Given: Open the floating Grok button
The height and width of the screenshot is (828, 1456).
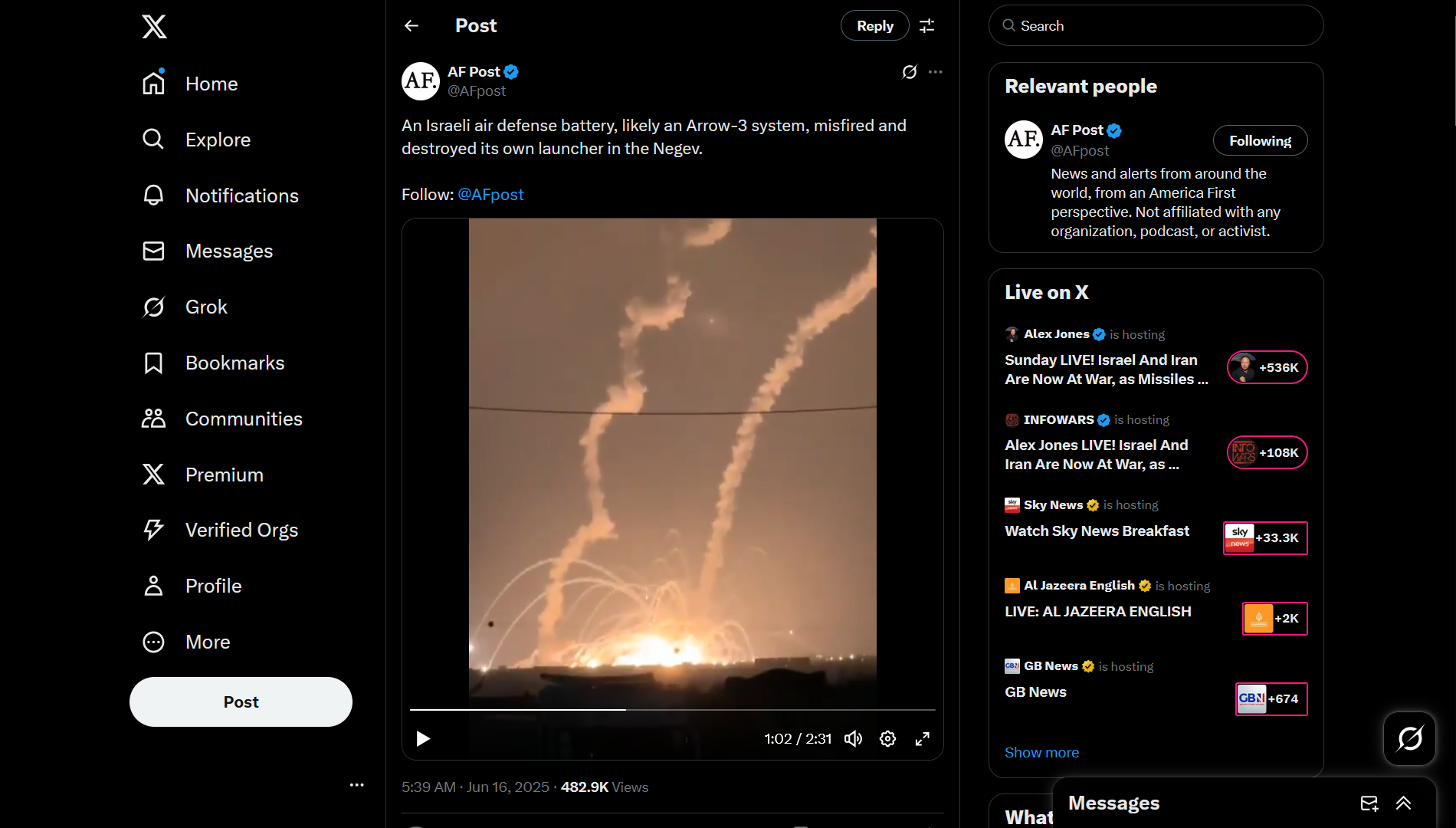Looking at the screenshot, I should click(x=1409, y=738).
